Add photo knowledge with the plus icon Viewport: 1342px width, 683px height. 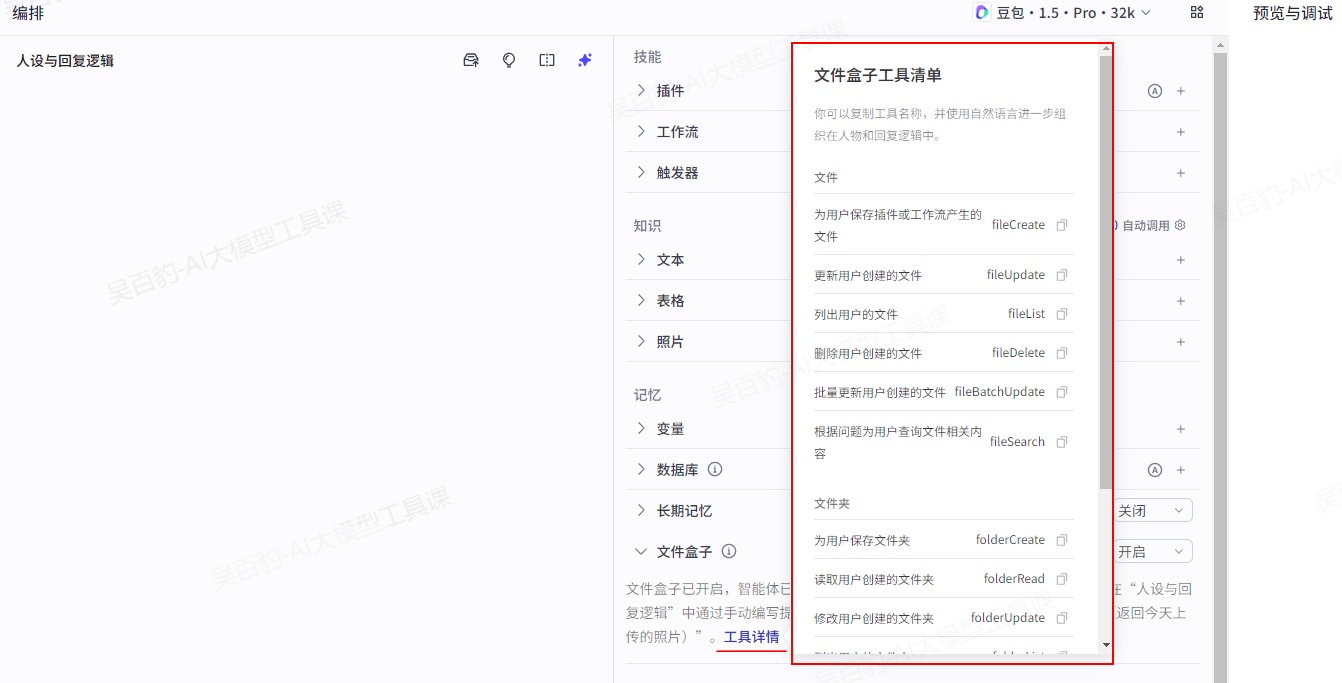click(1181, 342)
